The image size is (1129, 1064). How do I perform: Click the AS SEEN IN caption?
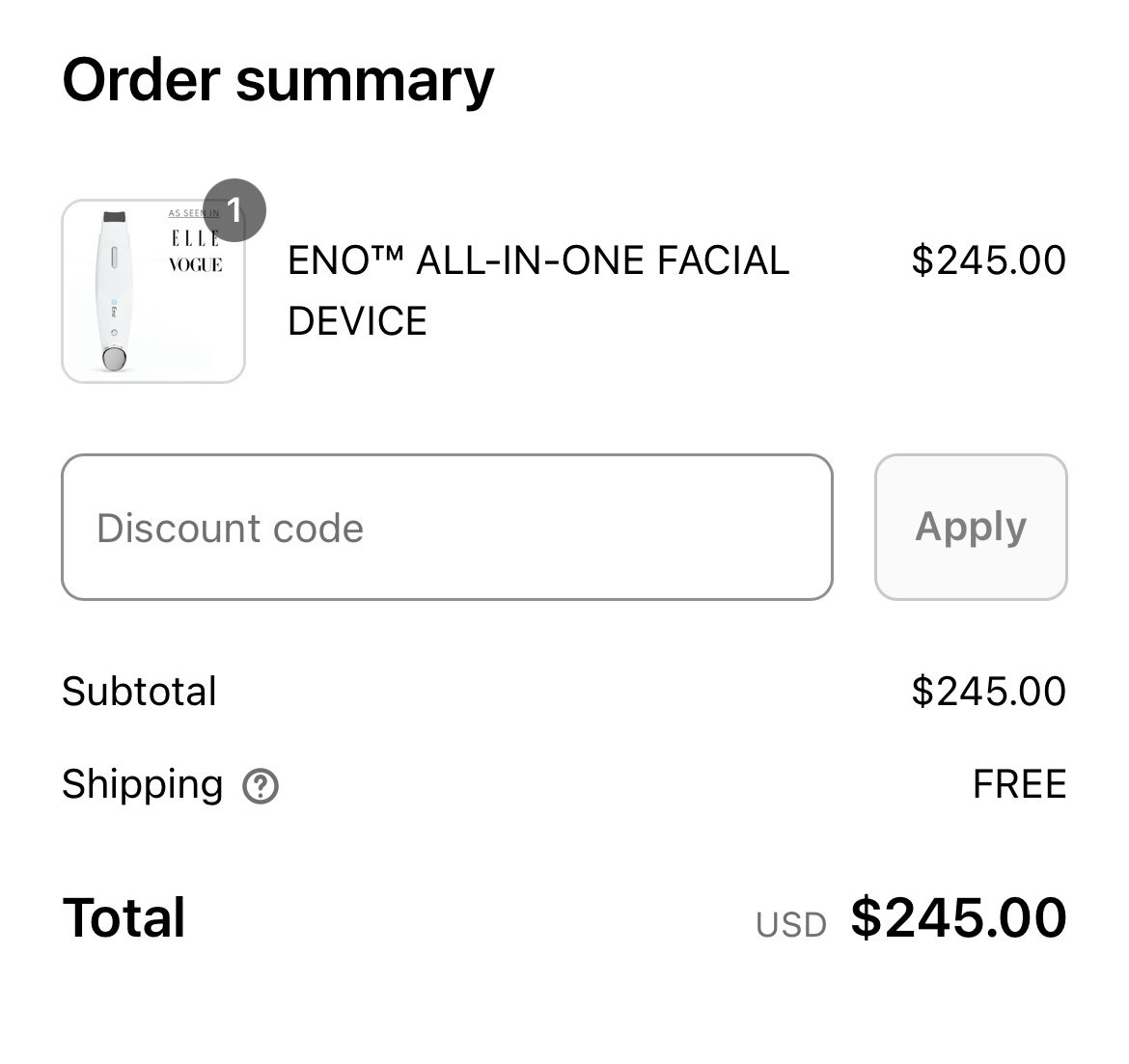point(194,213)
